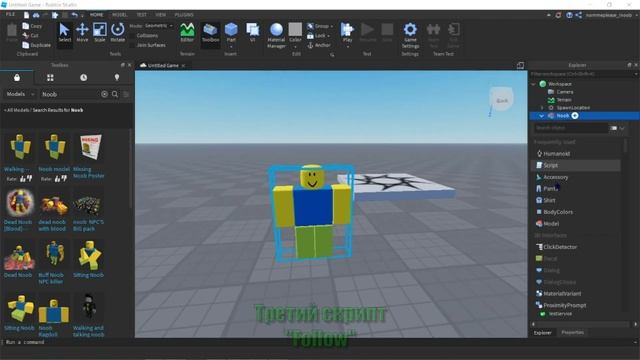Switch to the VIEW ribbon tab
The image size is (640, 360).
(x=160, y=15)
